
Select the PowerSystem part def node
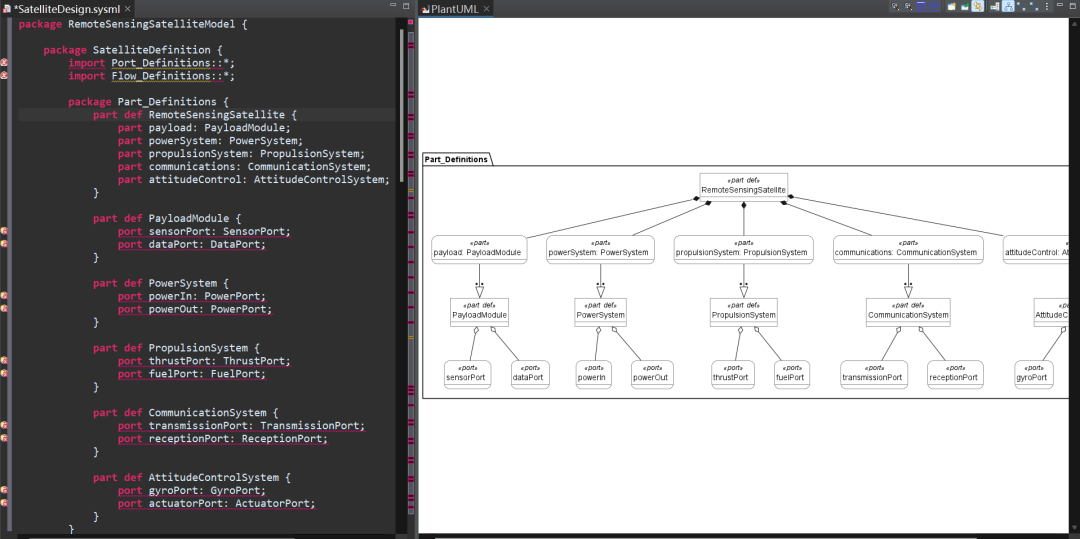click(601, 312)
